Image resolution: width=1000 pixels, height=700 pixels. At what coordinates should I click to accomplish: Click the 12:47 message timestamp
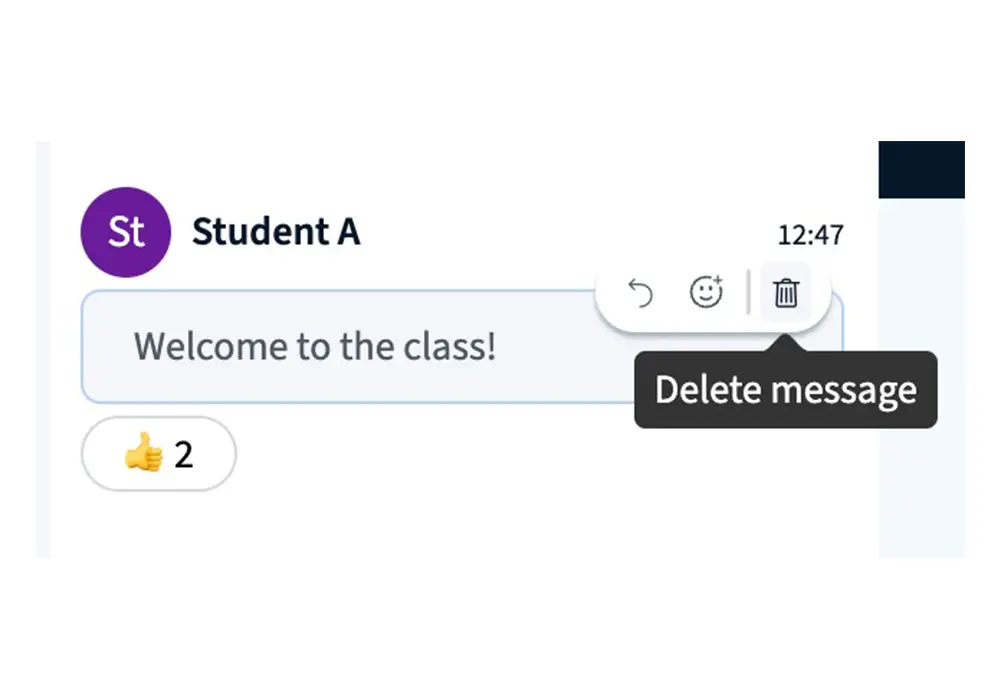[x=810, y=236]
